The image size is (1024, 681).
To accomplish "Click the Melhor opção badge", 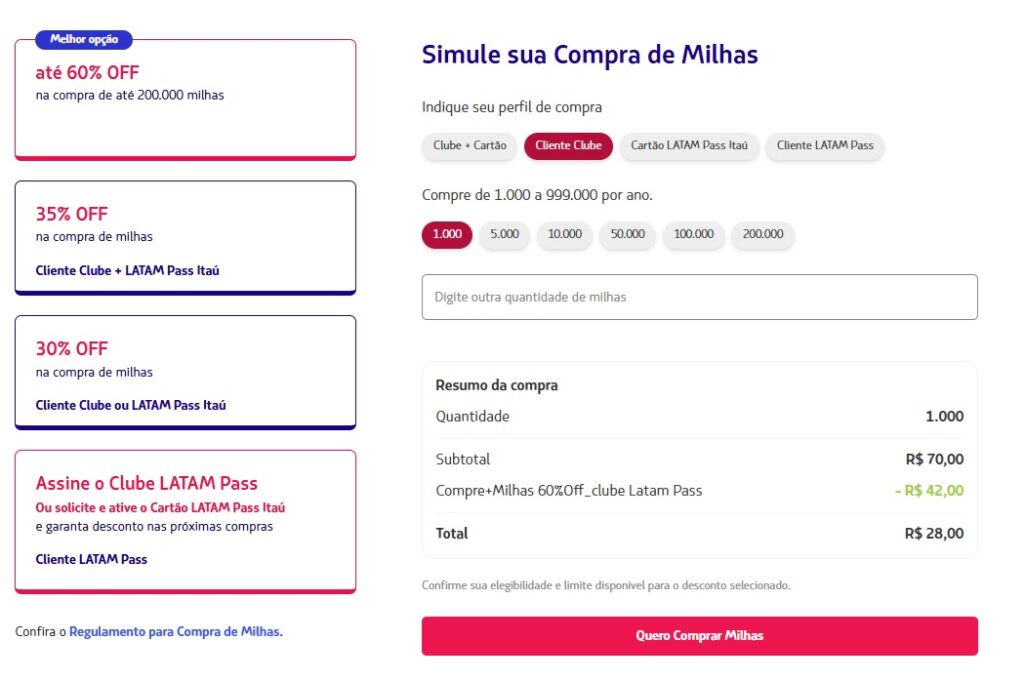I will pos(84,40).
